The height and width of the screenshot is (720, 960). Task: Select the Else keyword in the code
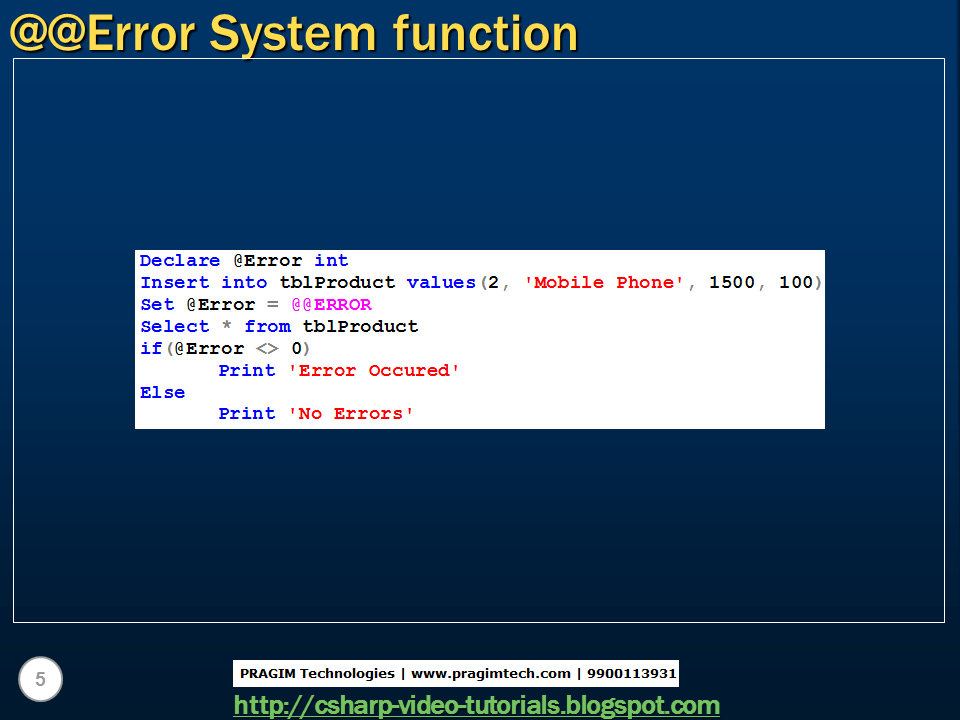162,392
